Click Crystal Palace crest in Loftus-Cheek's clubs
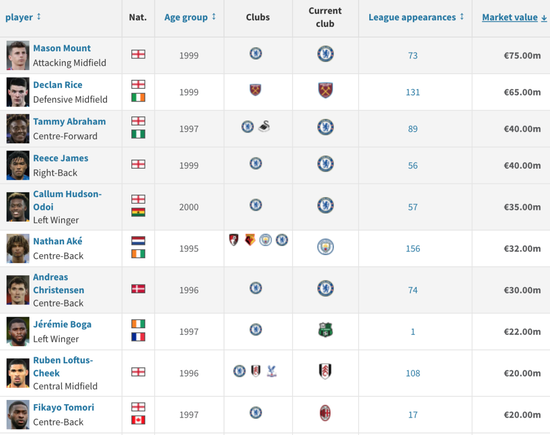550x435 pixels. [x=271, y=371]
